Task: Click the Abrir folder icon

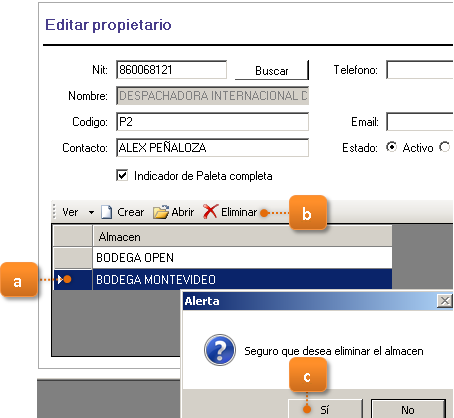Action: [x=161, y=212]
